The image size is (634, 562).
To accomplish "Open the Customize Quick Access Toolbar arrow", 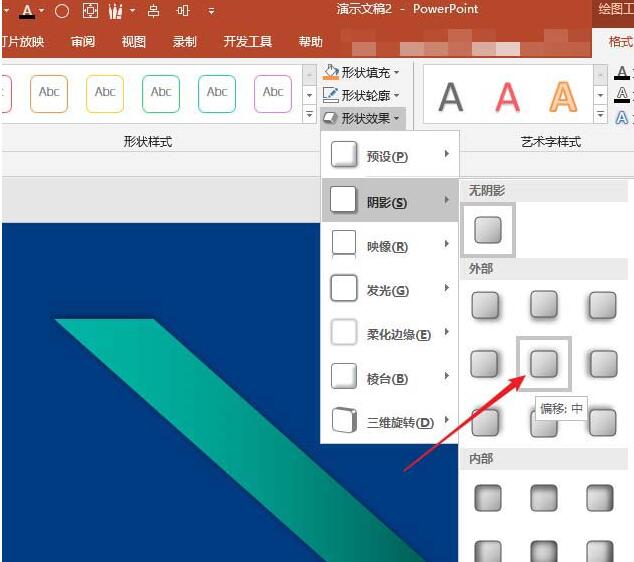I will (x=211, y=11).
